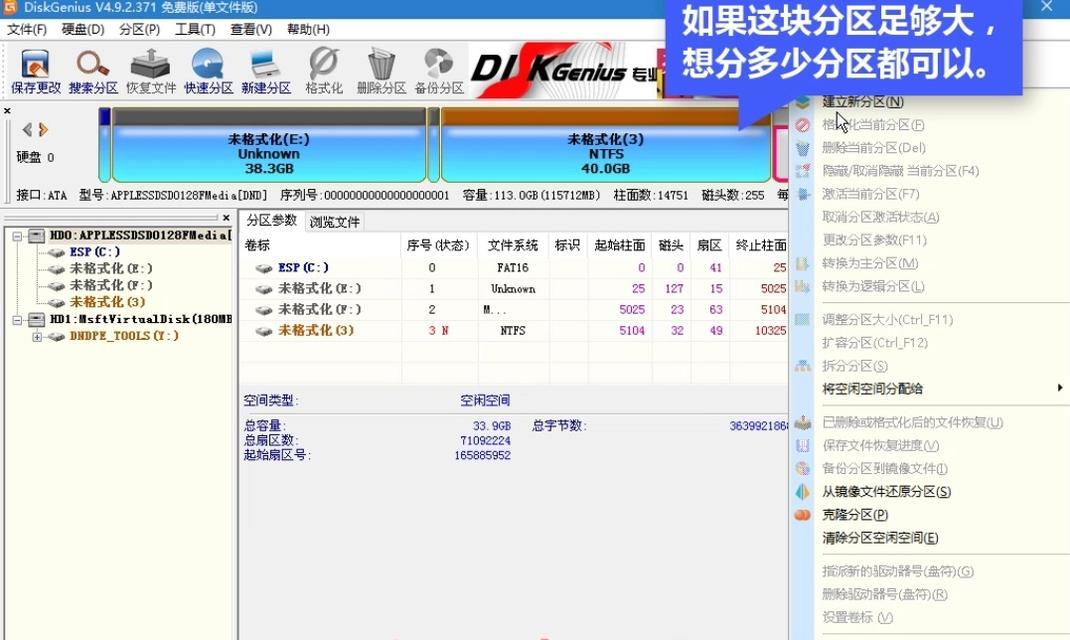Viewport: 1070px width, 640px height.
Task: Click the 备份分区 backup partition toolbar icon
Action: click(439, 71)
